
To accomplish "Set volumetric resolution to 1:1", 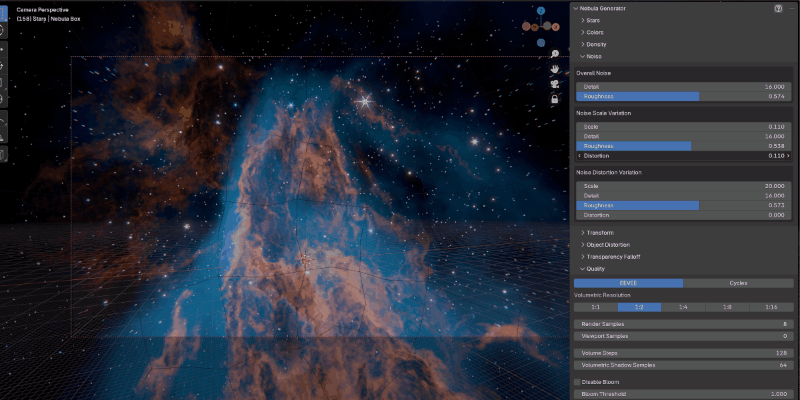I will (595, 307).
